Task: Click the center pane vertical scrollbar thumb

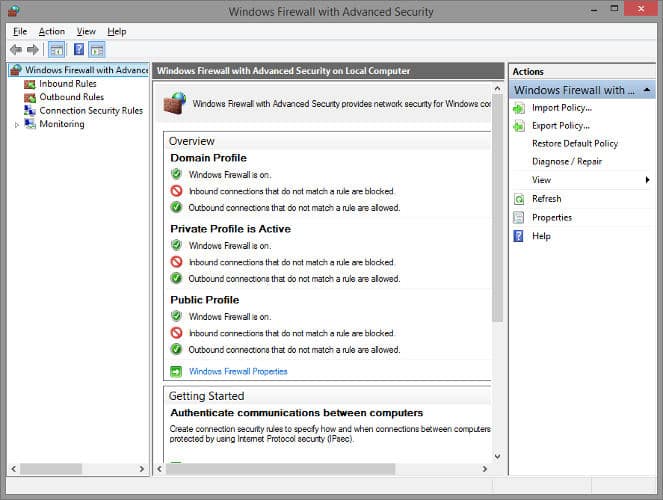Action: point(497,208)
